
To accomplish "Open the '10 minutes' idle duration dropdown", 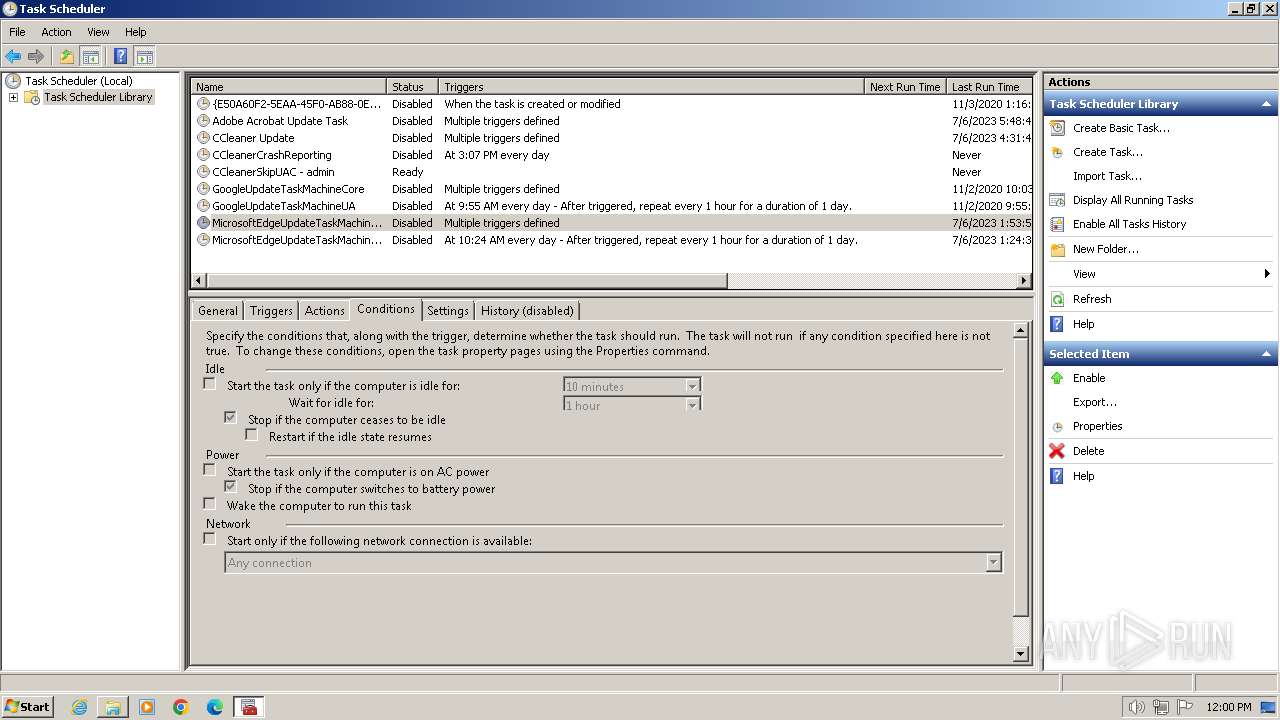I will point(692,386).
